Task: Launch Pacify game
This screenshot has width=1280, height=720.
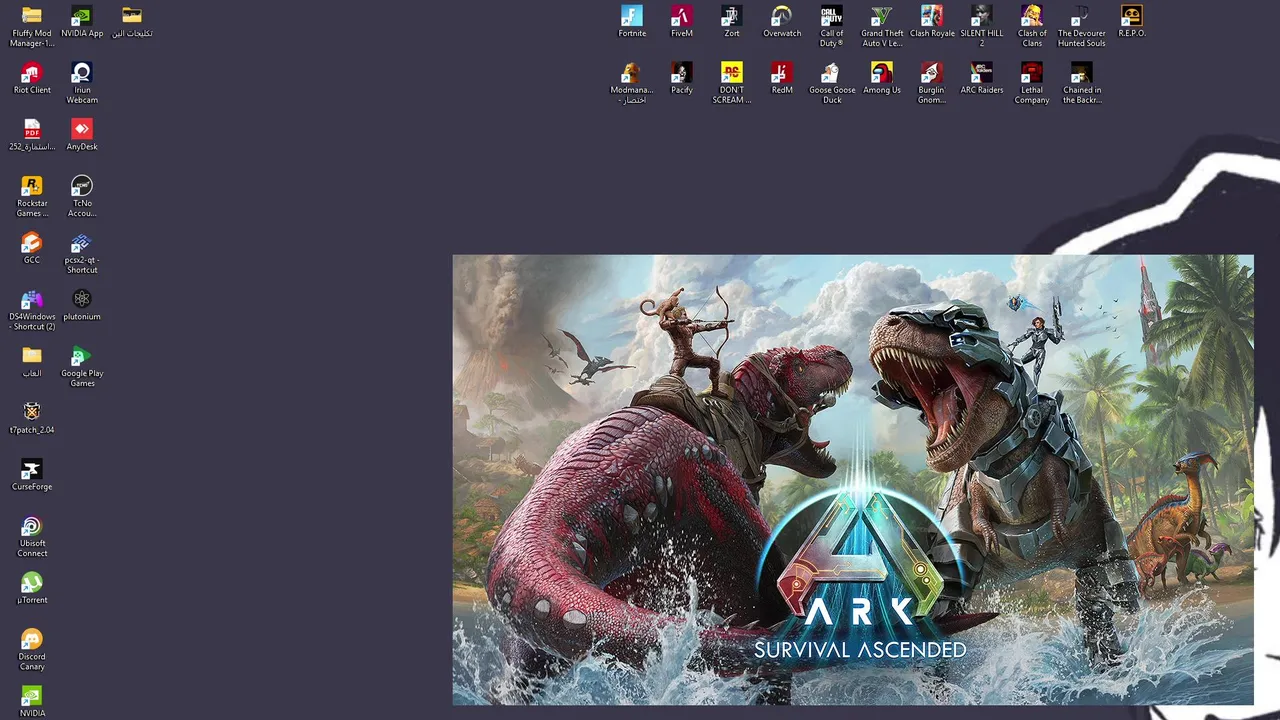Action: 682,73
